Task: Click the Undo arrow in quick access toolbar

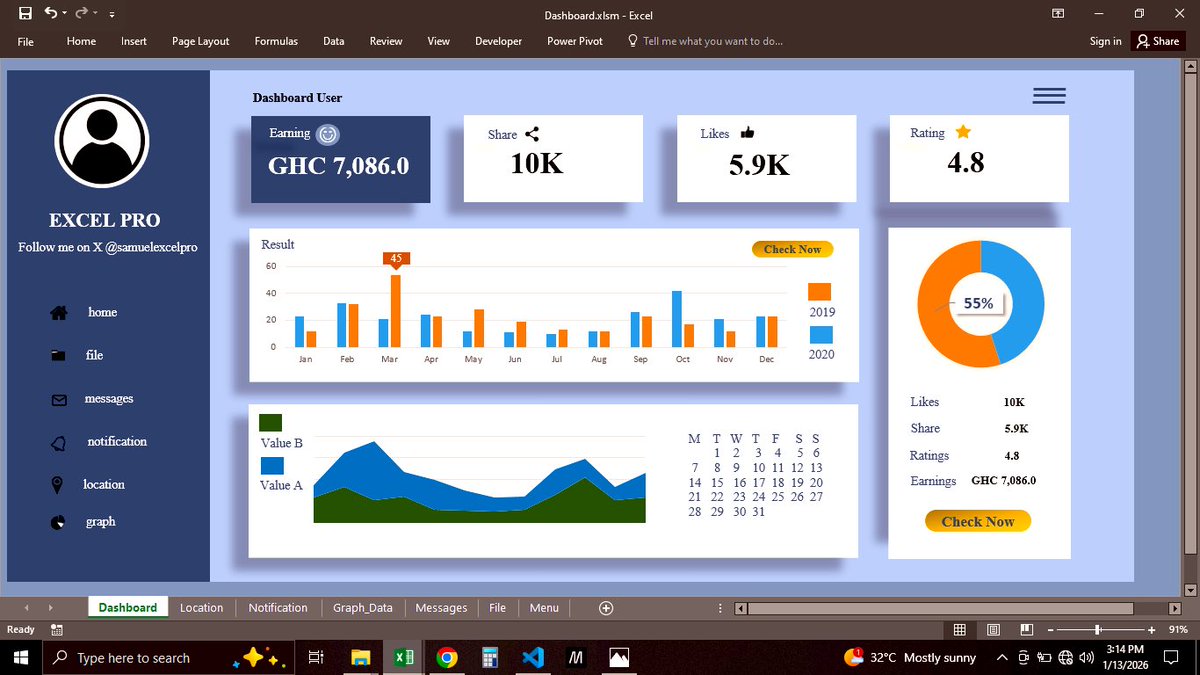Action: [x=50, y=14]
